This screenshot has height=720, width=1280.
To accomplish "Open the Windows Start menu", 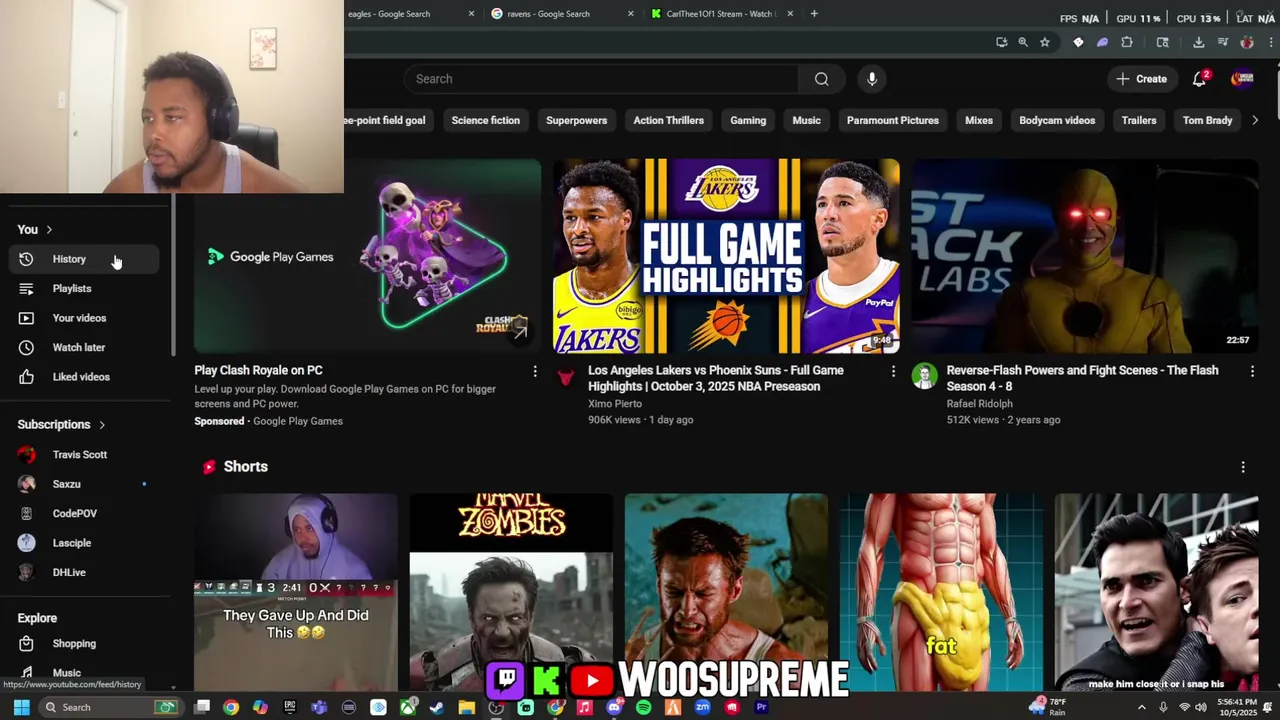I will point(20,707).
